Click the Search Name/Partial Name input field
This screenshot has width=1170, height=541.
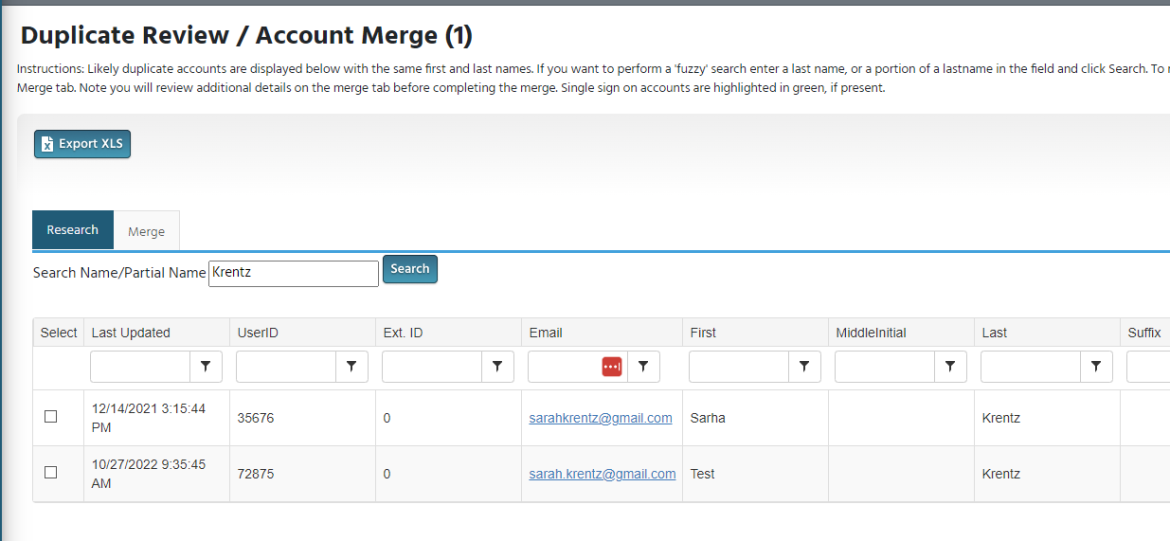pos(293,272)
